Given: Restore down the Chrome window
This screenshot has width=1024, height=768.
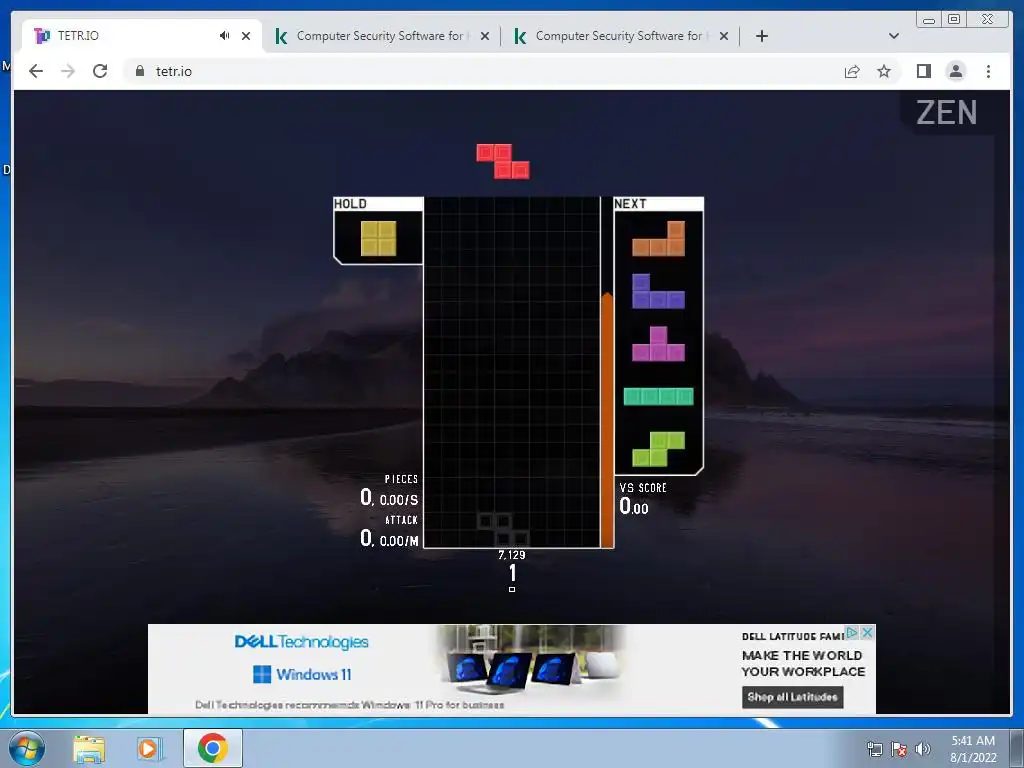Looking at the screenshot, I should pos(954,20).
